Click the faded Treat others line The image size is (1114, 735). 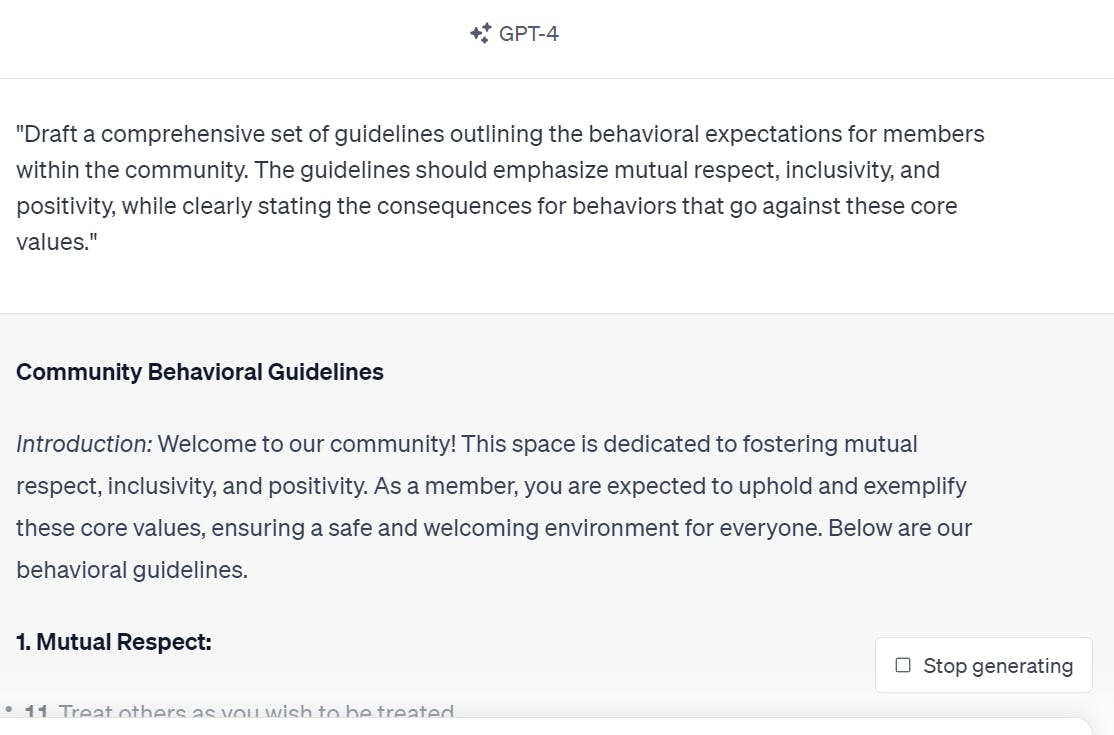click(256, 713)
